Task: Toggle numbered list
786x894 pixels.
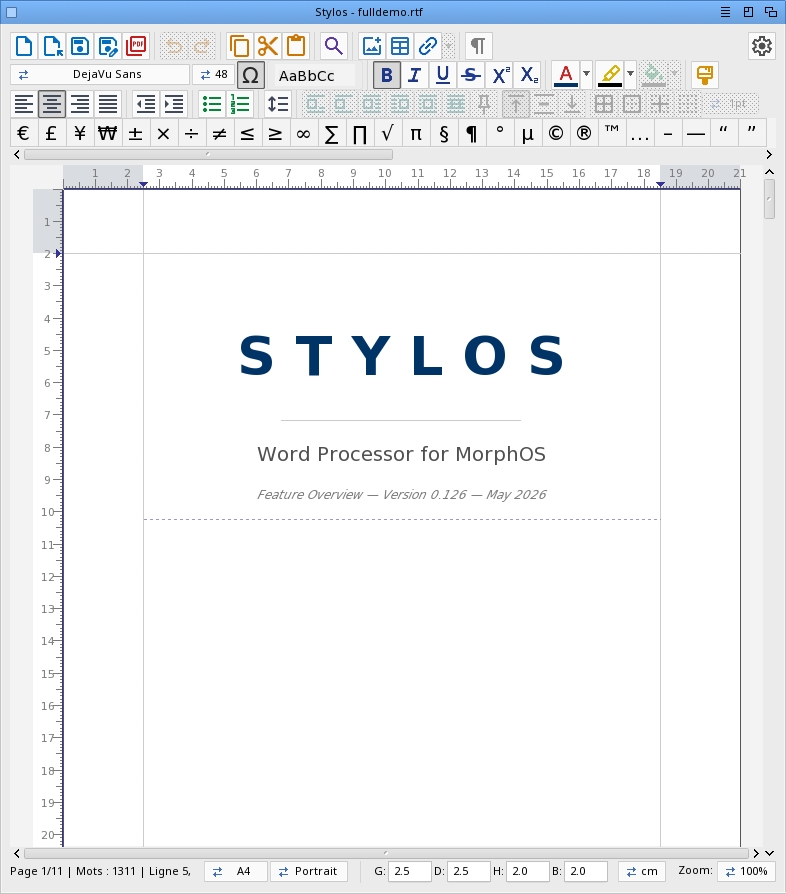Action: click(x=240, y=104)
